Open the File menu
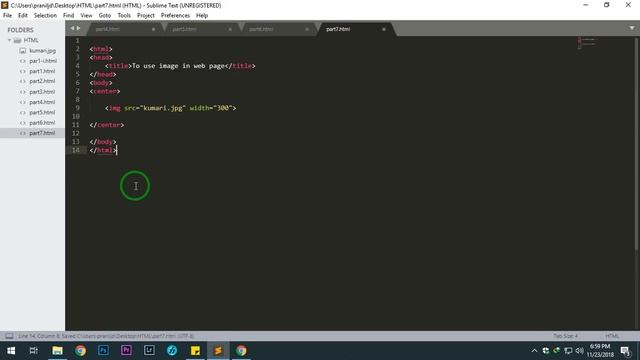The height and width of the screenshot is (360, 640). 7,16
